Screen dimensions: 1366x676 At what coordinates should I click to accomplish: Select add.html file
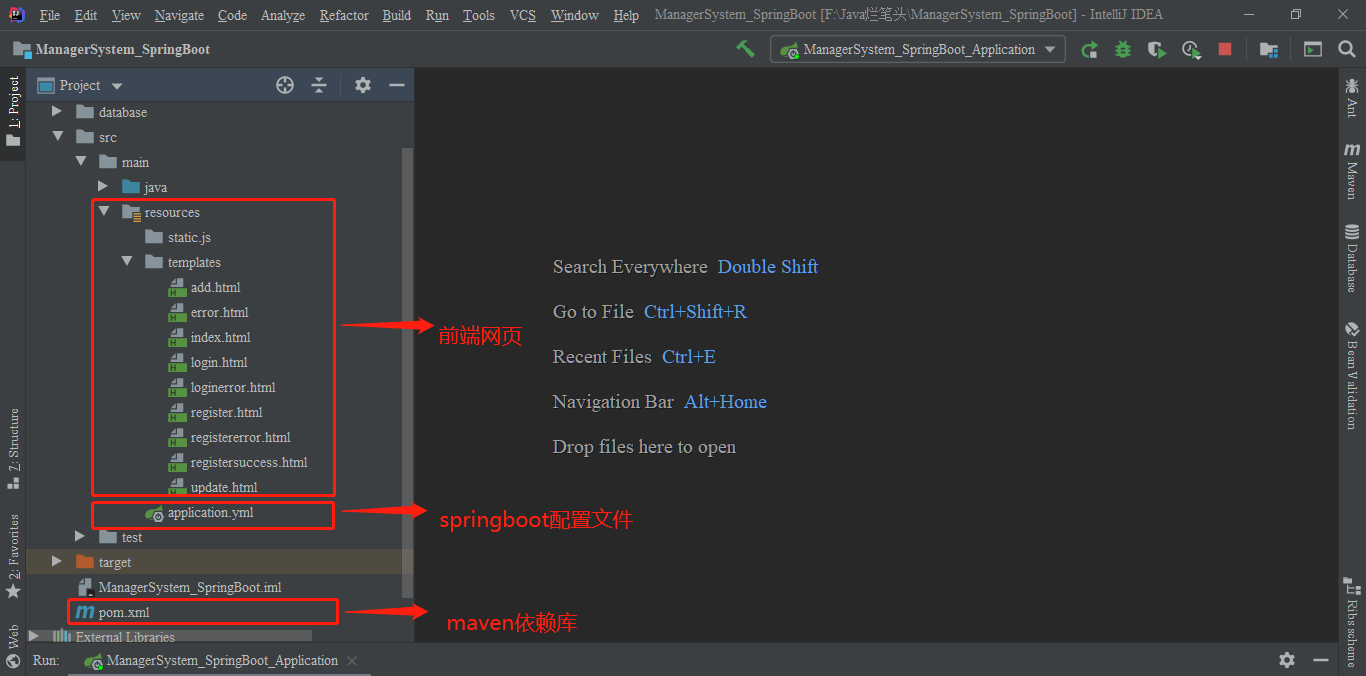(215, 287)
